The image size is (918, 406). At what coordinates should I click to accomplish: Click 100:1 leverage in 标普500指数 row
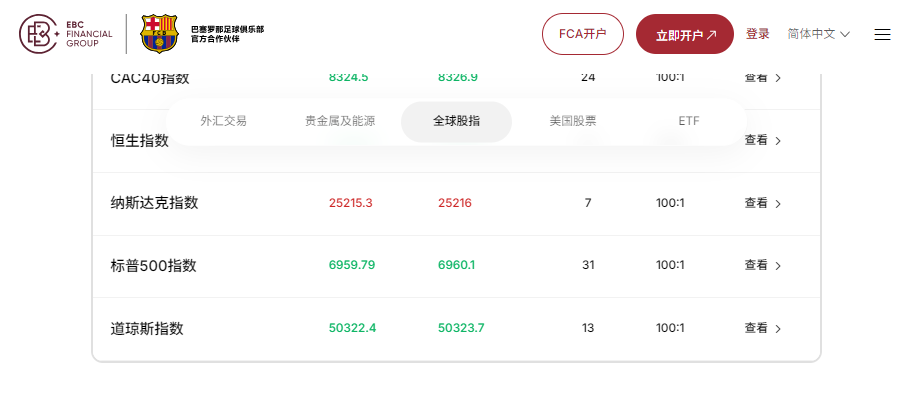[x=670, y=265]
